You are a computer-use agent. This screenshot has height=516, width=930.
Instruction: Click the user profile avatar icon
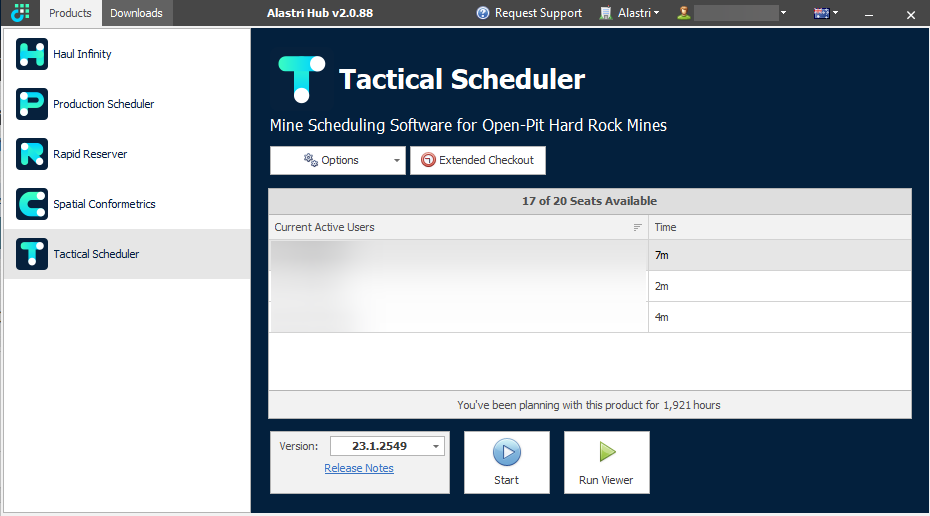(x=683, y=12)
